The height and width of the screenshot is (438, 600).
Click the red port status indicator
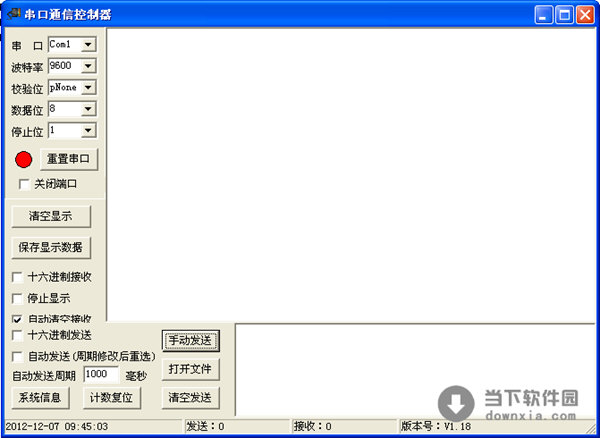[x=24, y=159]
